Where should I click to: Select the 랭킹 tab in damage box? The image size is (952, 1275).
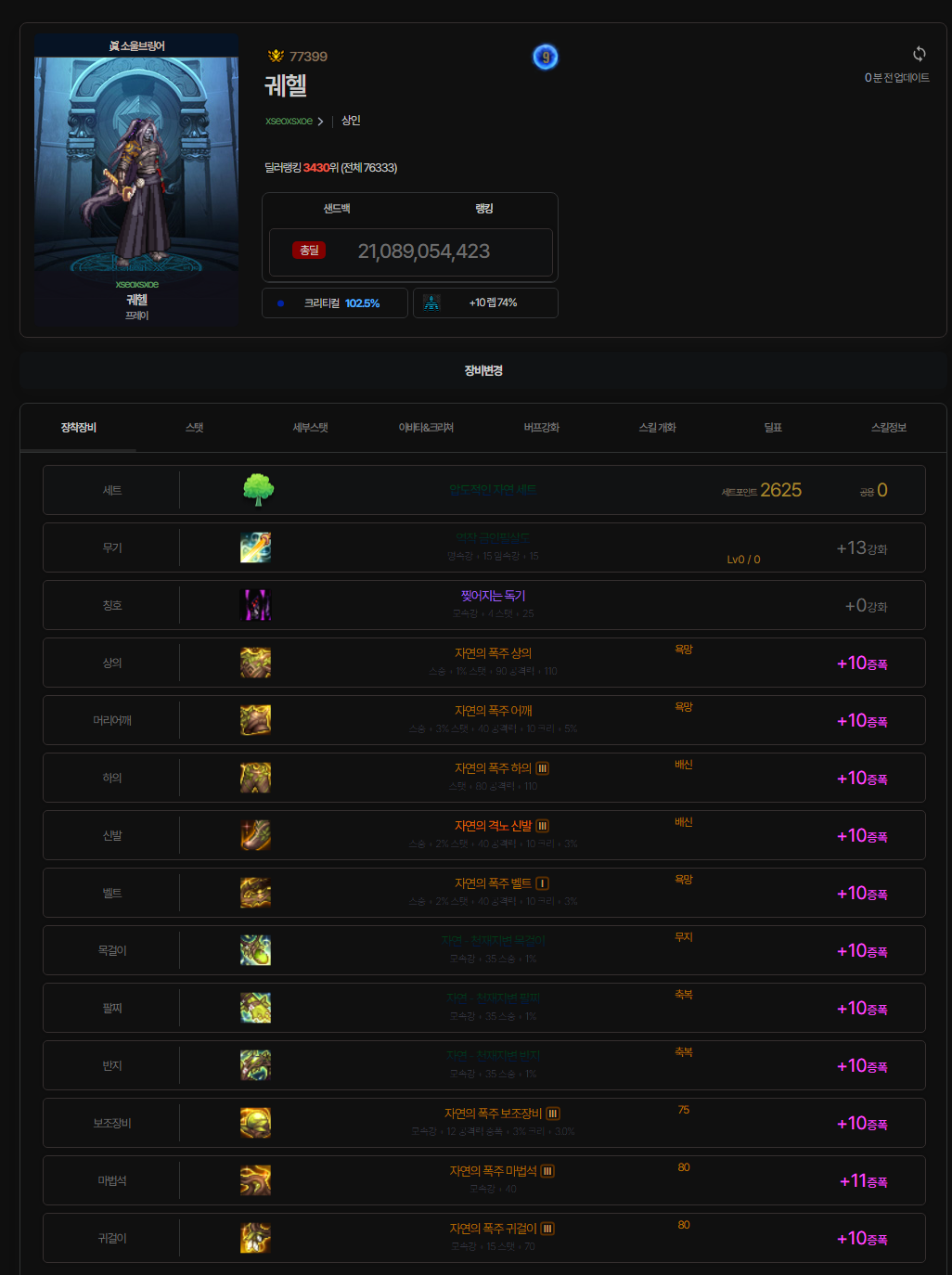483,209
